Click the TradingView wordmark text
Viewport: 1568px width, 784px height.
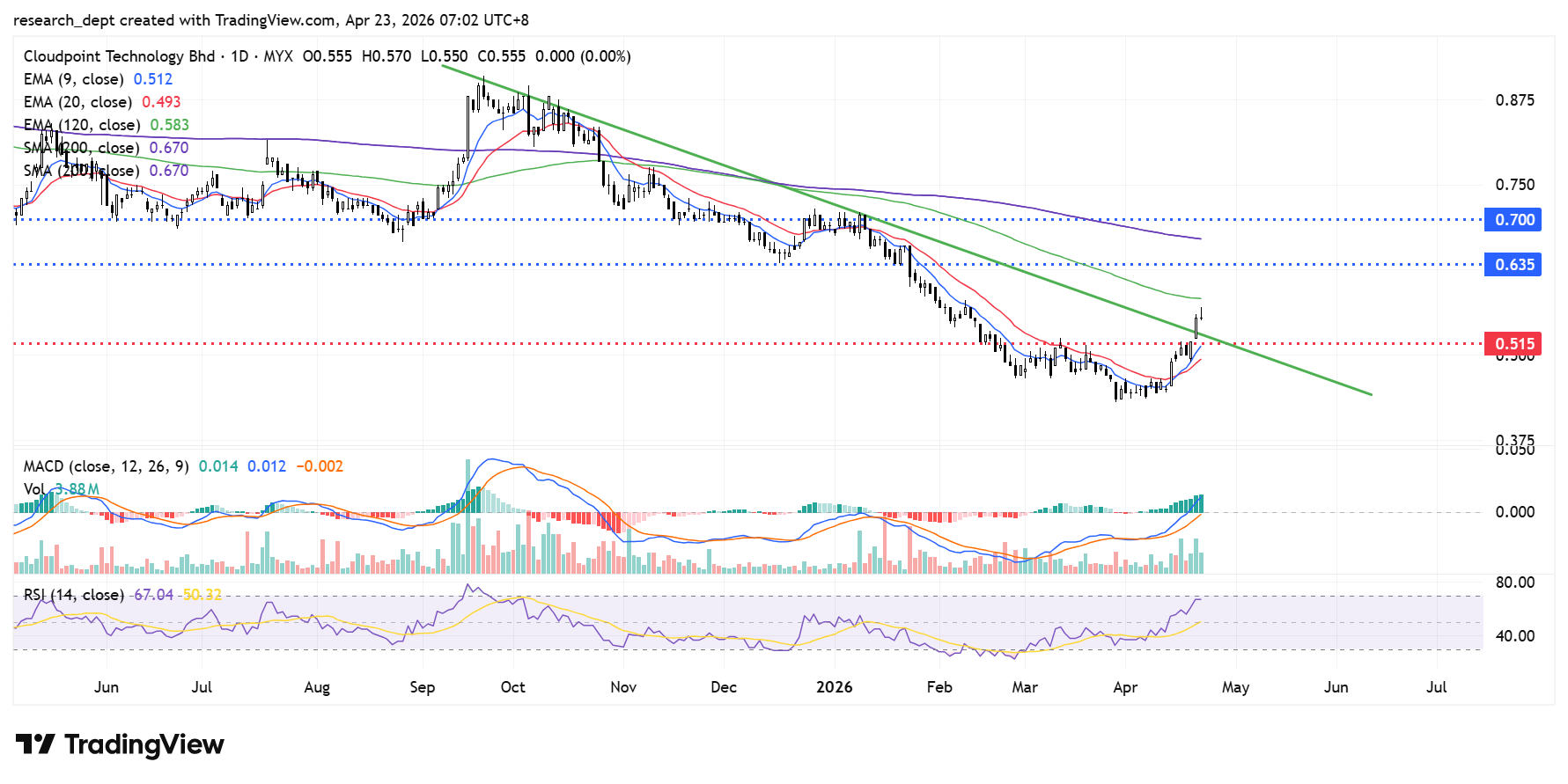pos(144,744)
